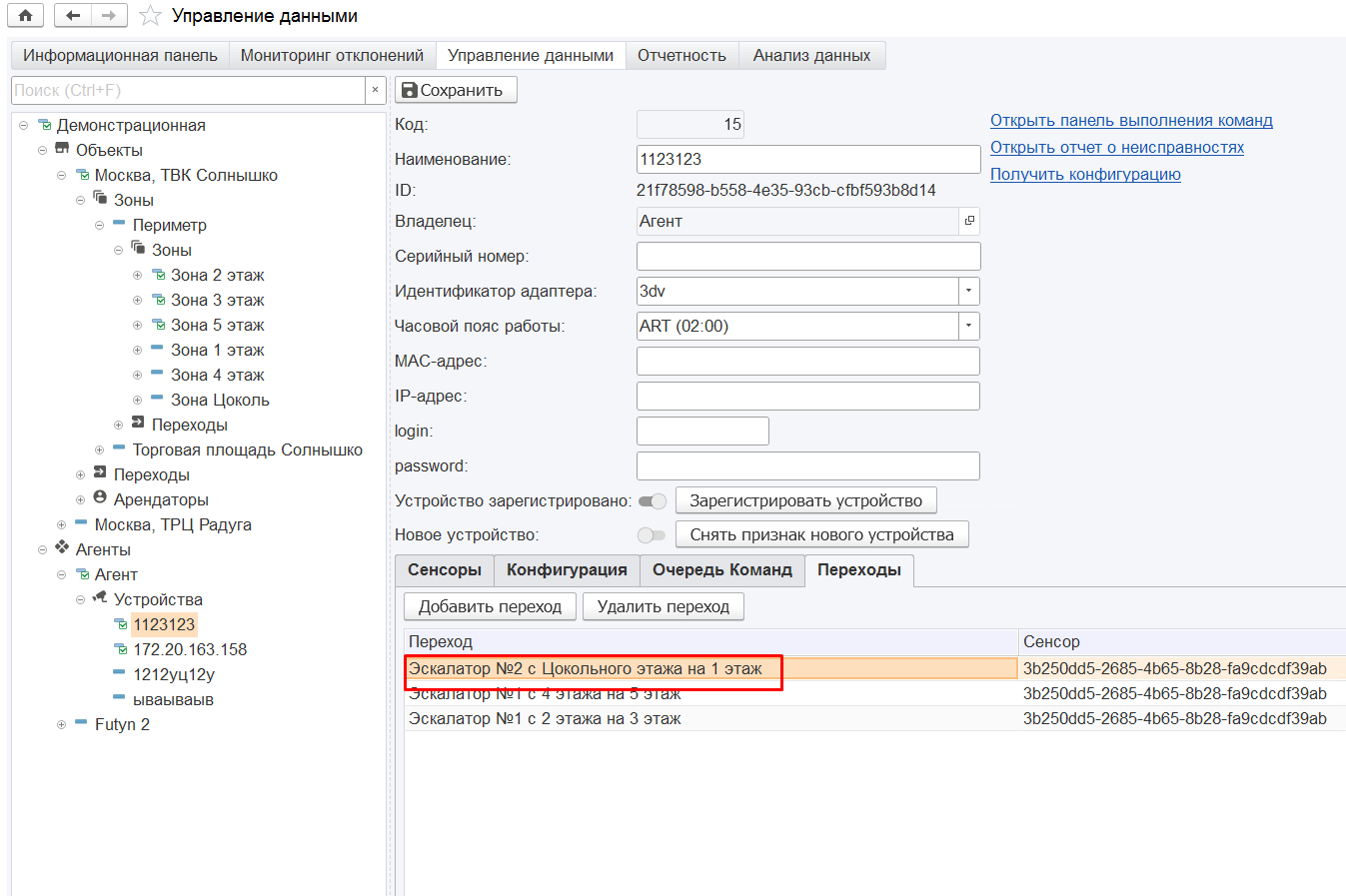The image size is (1346, 896).
Task: Focus the Поиск (Ctrl+F) search field
Action: point(188,90)
